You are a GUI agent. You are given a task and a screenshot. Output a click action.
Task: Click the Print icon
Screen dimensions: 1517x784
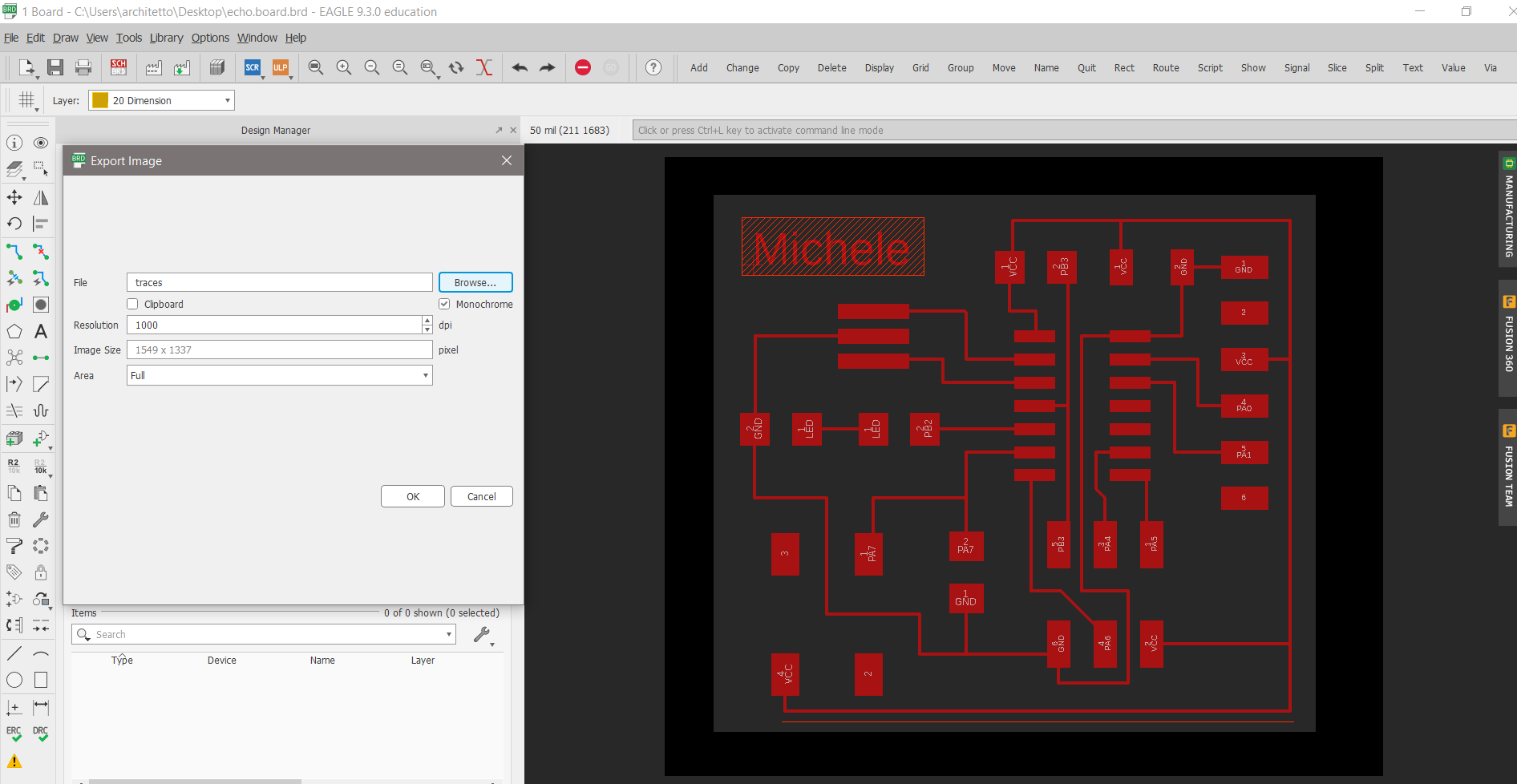pyautogui.click(x=83, y=68)
